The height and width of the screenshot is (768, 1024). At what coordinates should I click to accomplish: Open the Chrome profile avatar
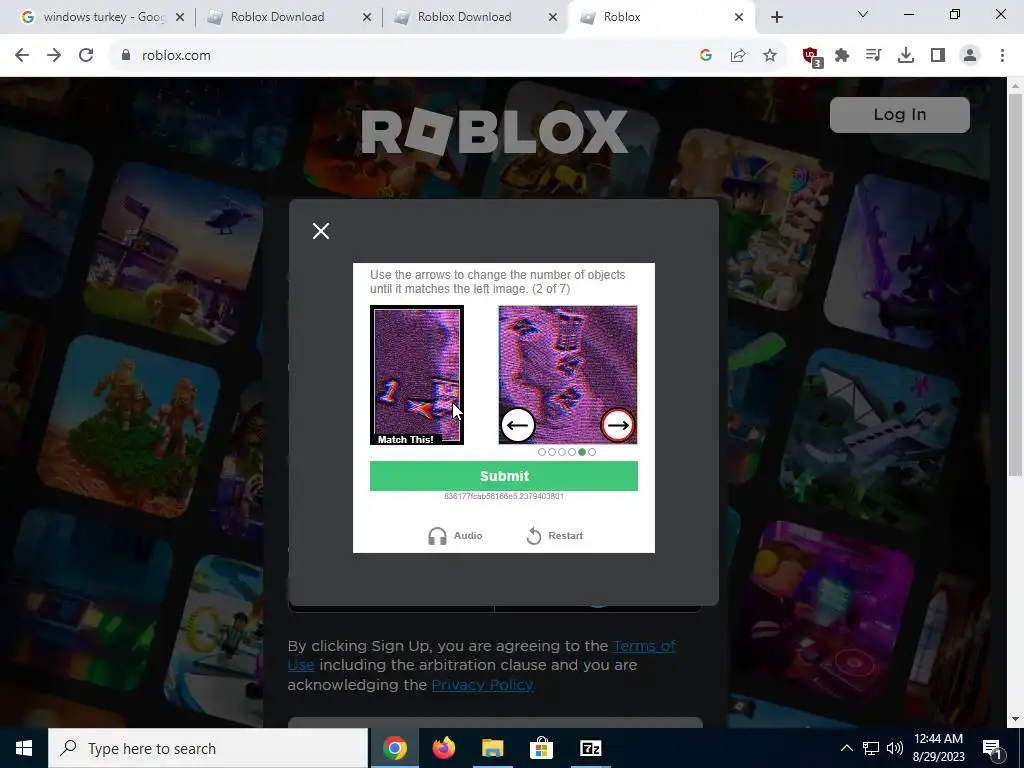(x=970, y=56)
